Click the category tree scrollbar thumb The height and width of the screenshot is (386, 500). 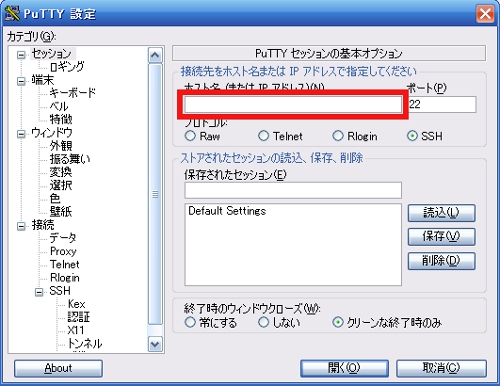155,194
